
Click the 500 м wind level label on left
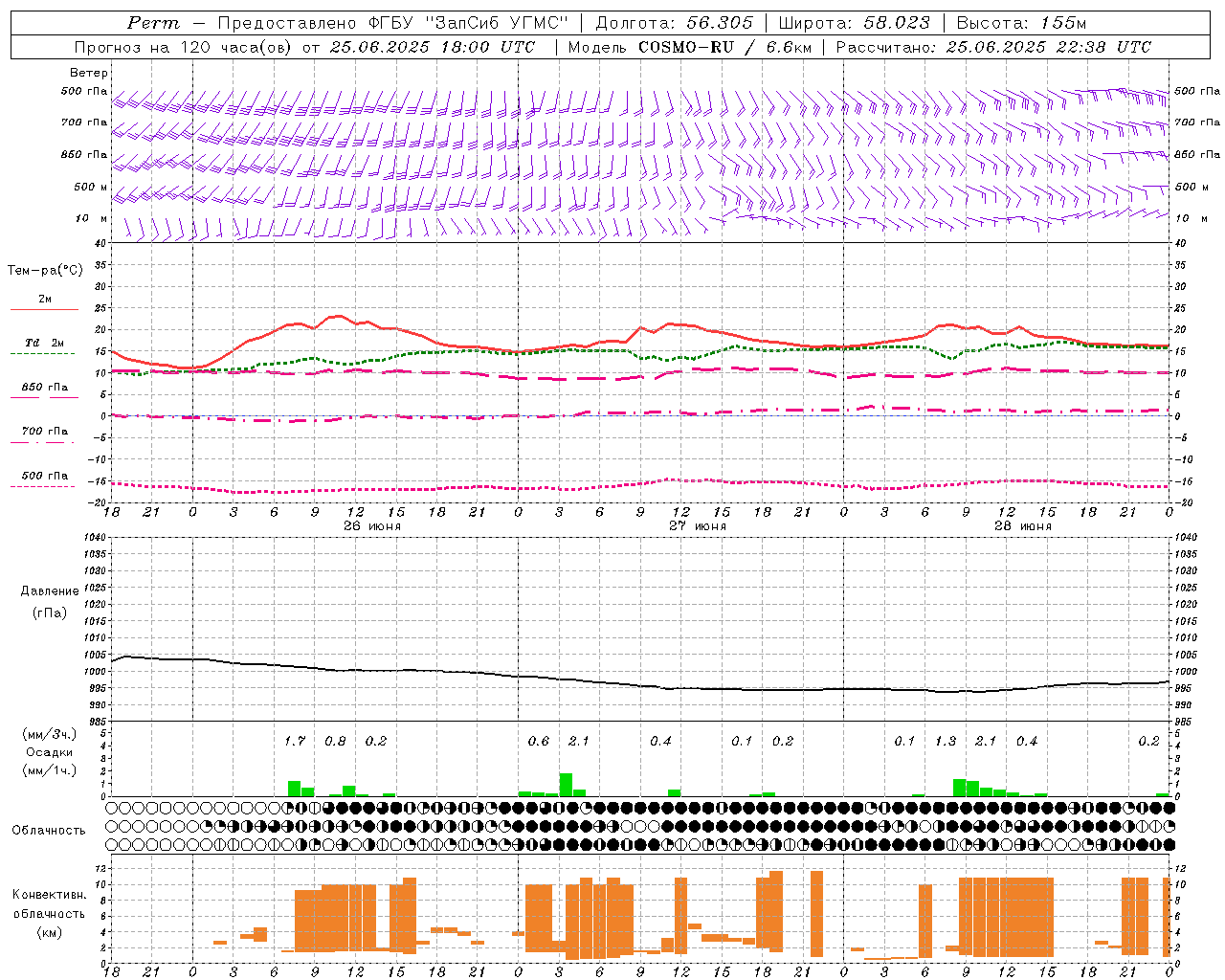click(x=91, y=187)
